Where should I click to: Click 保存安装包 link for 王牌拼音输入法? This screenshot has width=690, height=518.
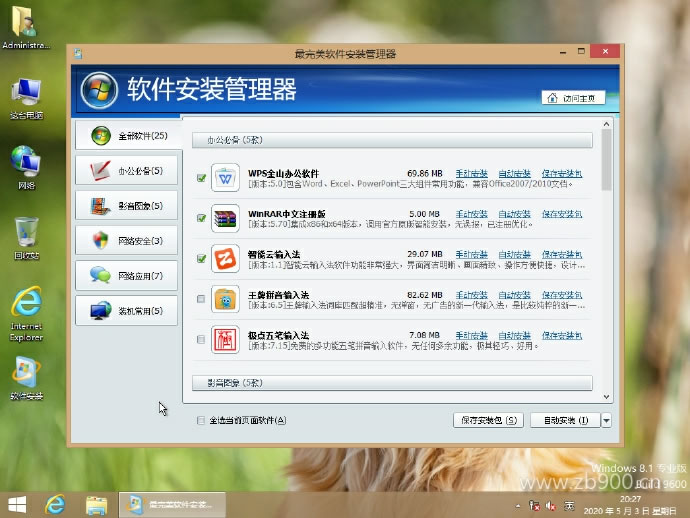(562, 295)
